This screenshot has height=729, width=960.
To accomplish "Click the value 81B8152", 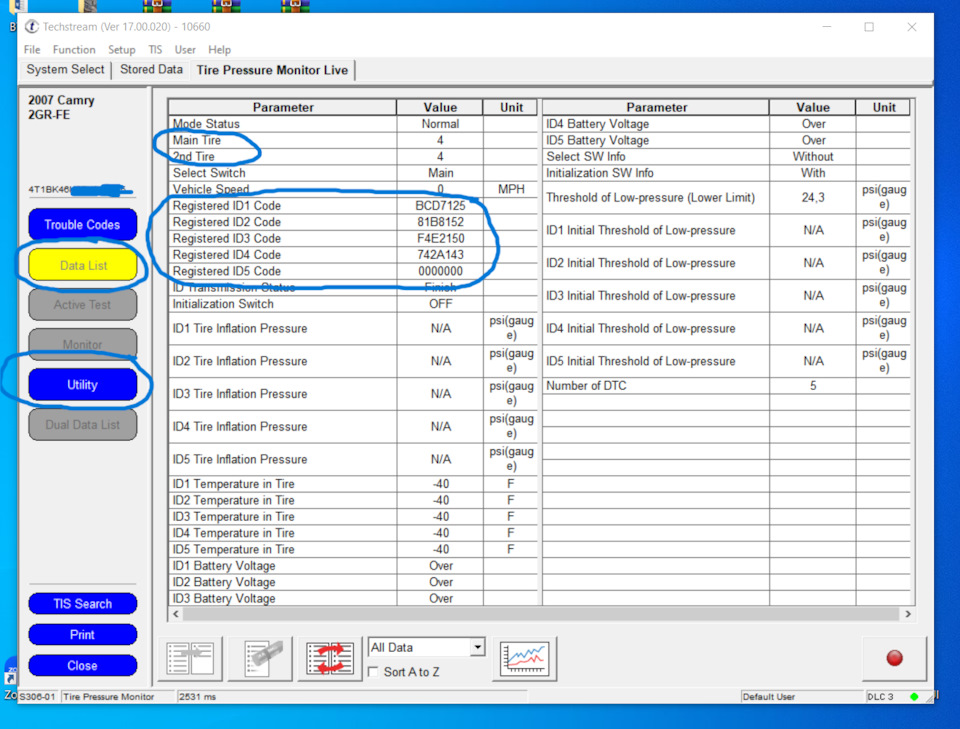I will tap(440, 222).
